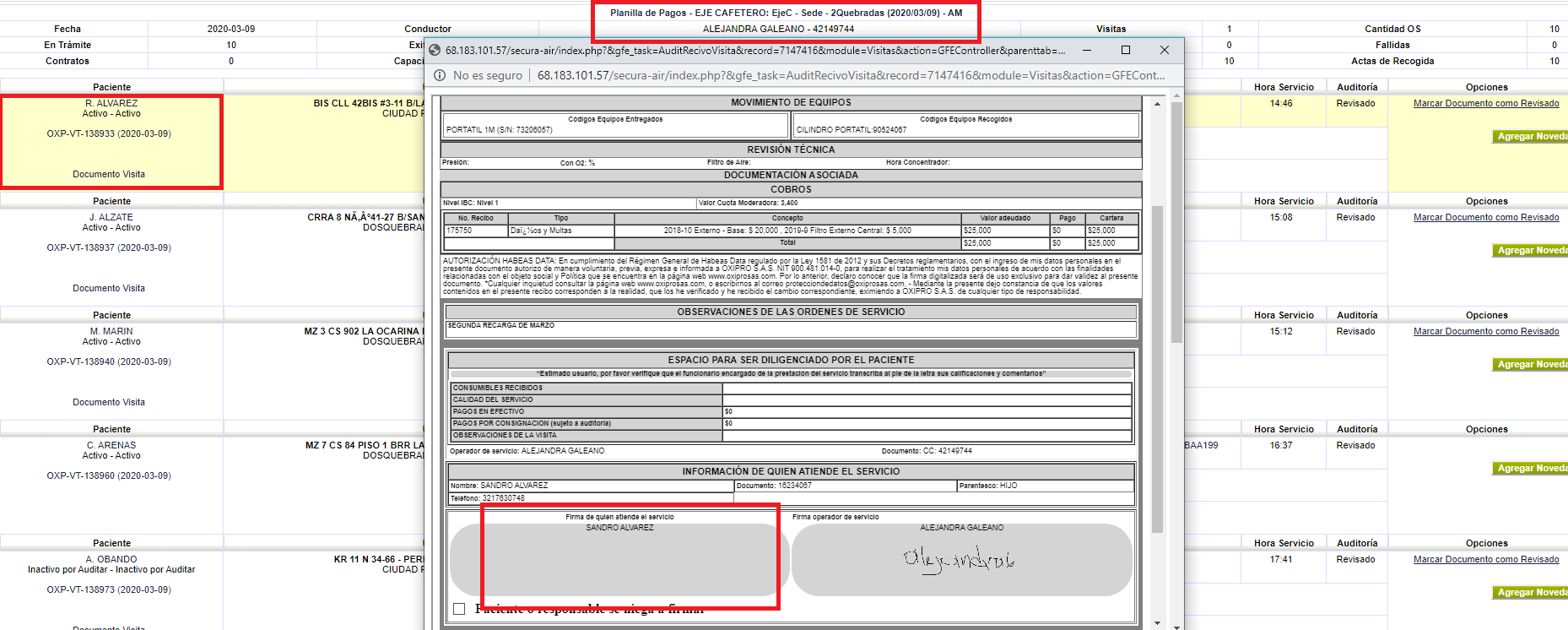Click 'PAGOS EN EFECTIVO' value field
1568x630 pixels.
point(927,412)
